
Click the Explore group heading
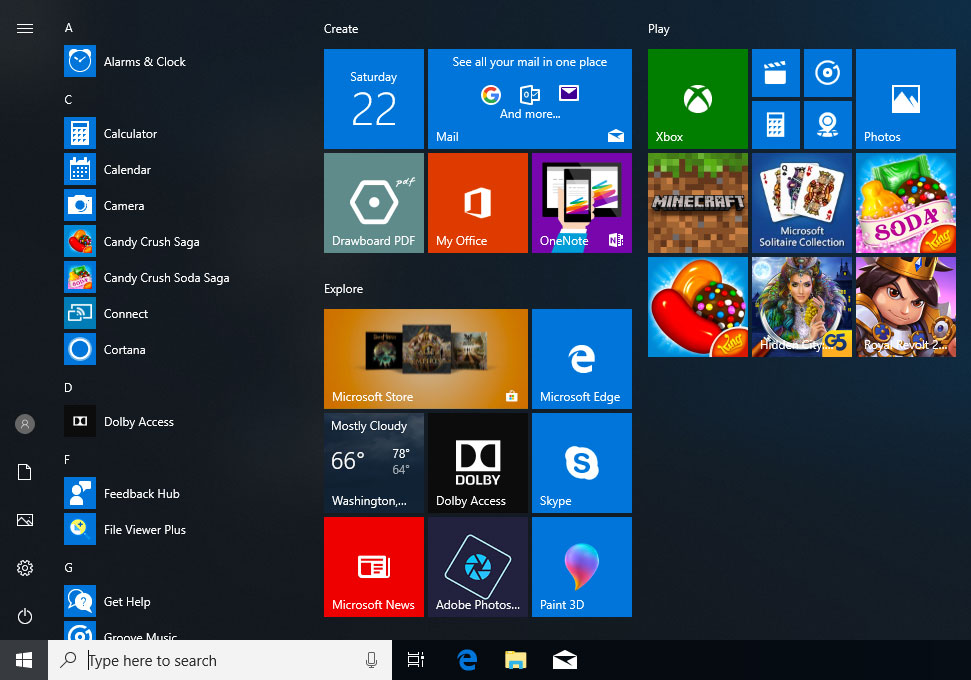click(344, 289)
